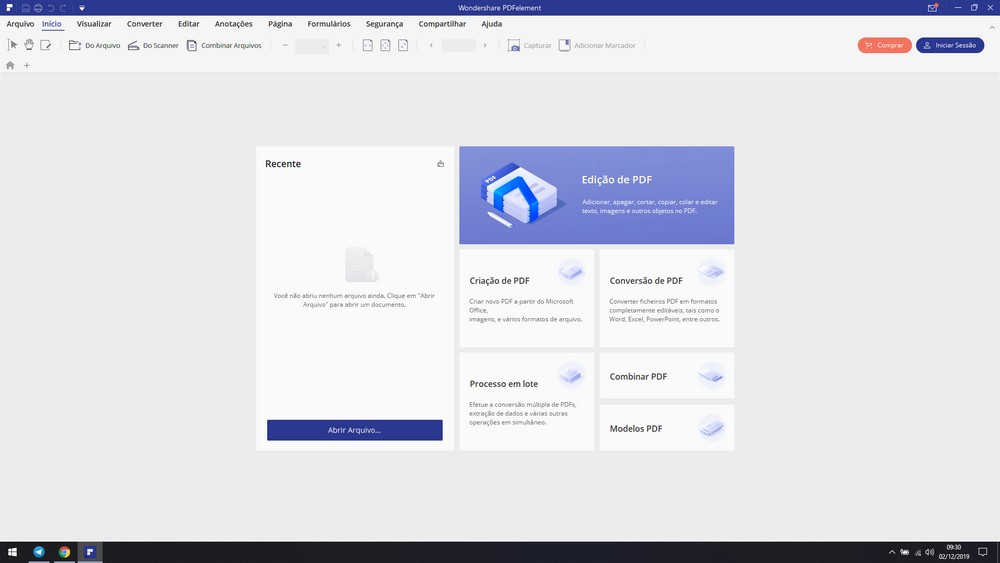The width and height of the screenshot is (1000, 563).
Task: Open the Editar tab
Action: 189,24
